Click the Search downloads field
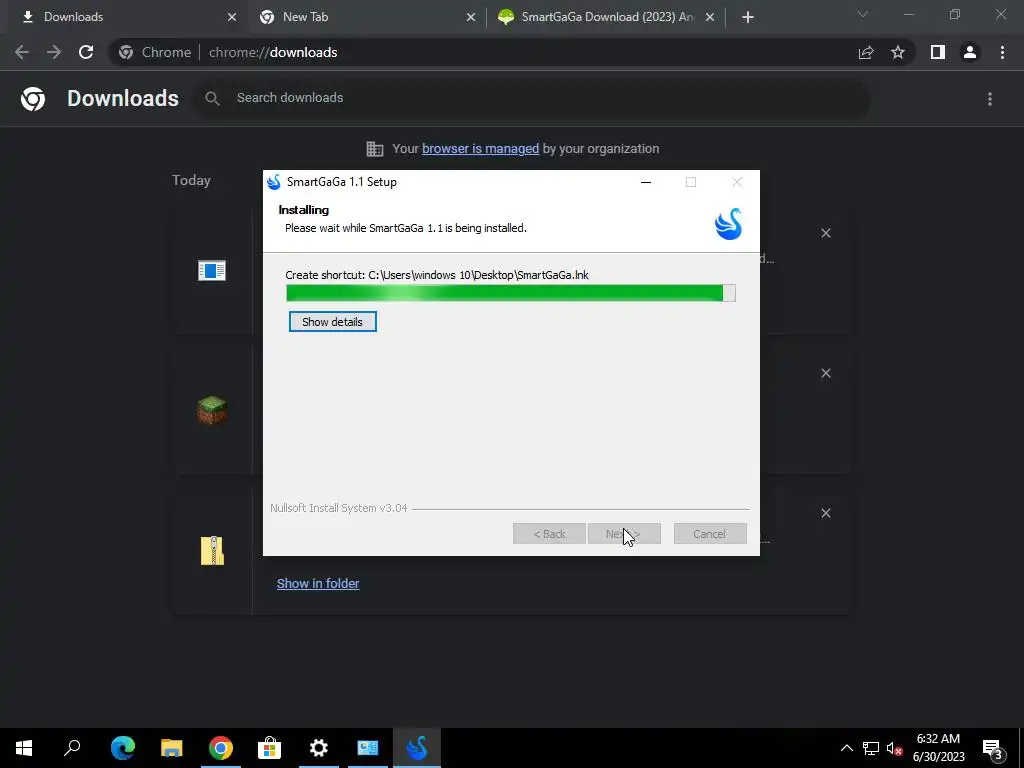The height and width of the screenshot is (768, 1024). [x=532, y=98]
